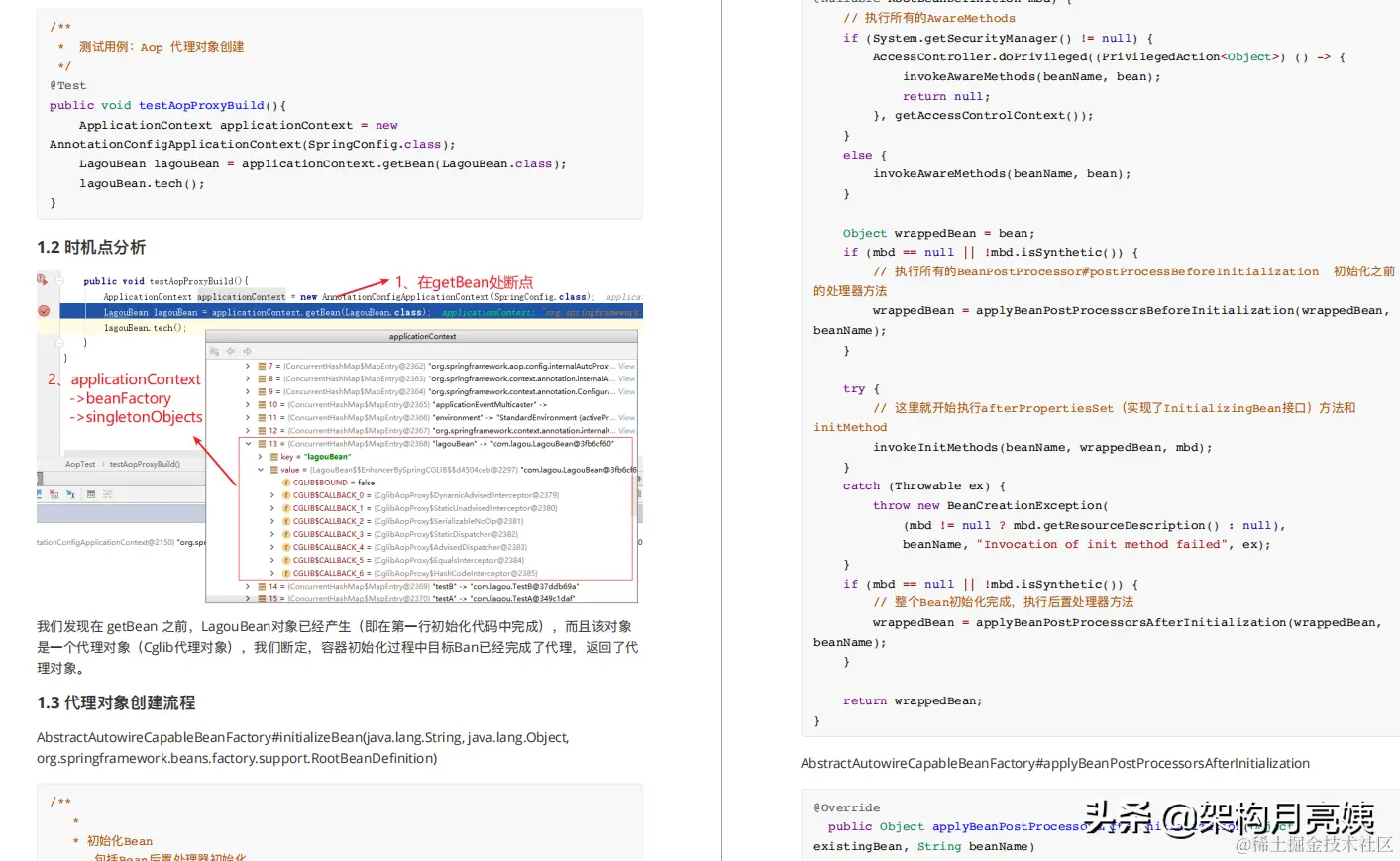Viewport: 1400px width, 861px height.
Task: Expand entry 11 environment node
Action: pyautogui.click(x=248, y=417)
